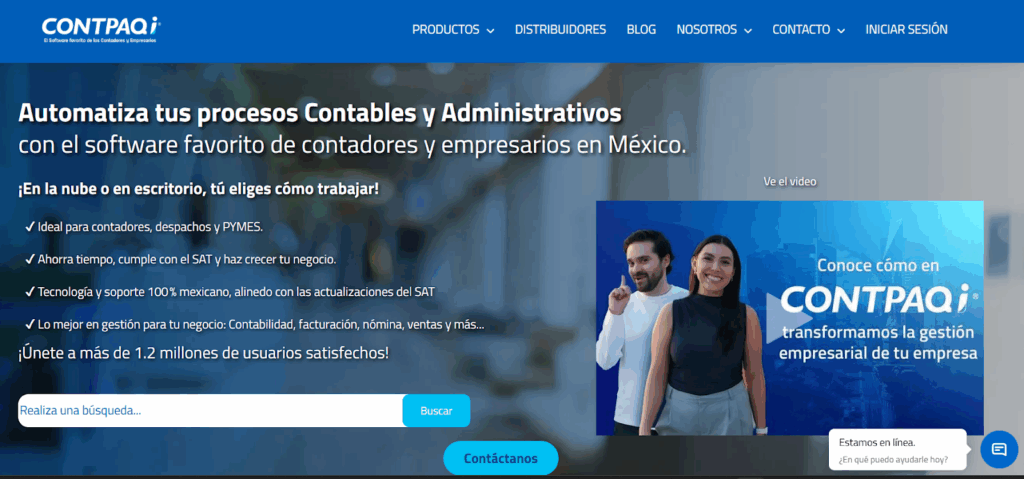Open the DISTRIBUIDORES menu item
The height and width of the screenshot is (479, 1024).
pos(560,29)
